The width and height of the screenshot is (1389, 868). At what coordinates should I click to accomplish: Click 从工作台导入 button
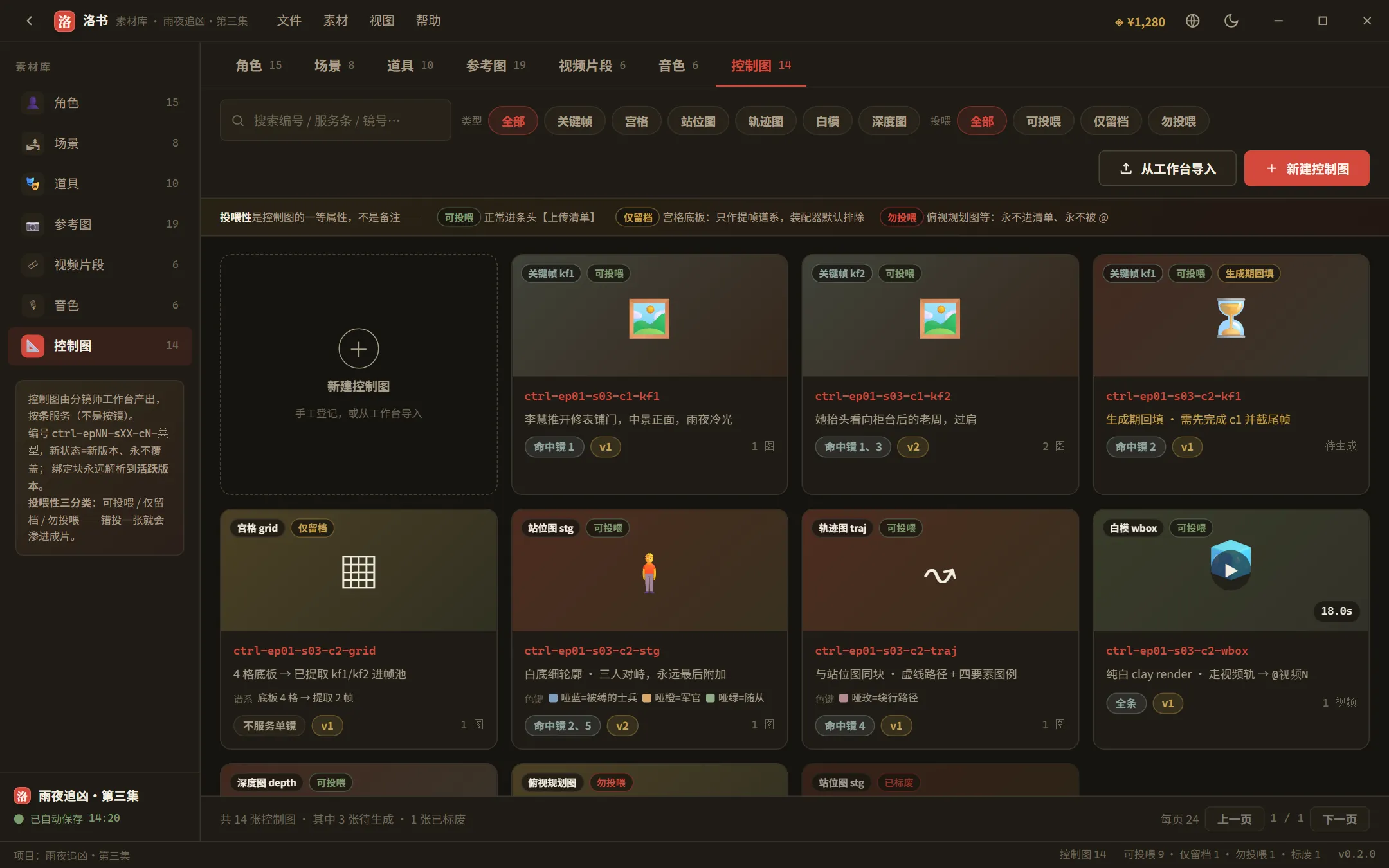[x=1167, y=168]
